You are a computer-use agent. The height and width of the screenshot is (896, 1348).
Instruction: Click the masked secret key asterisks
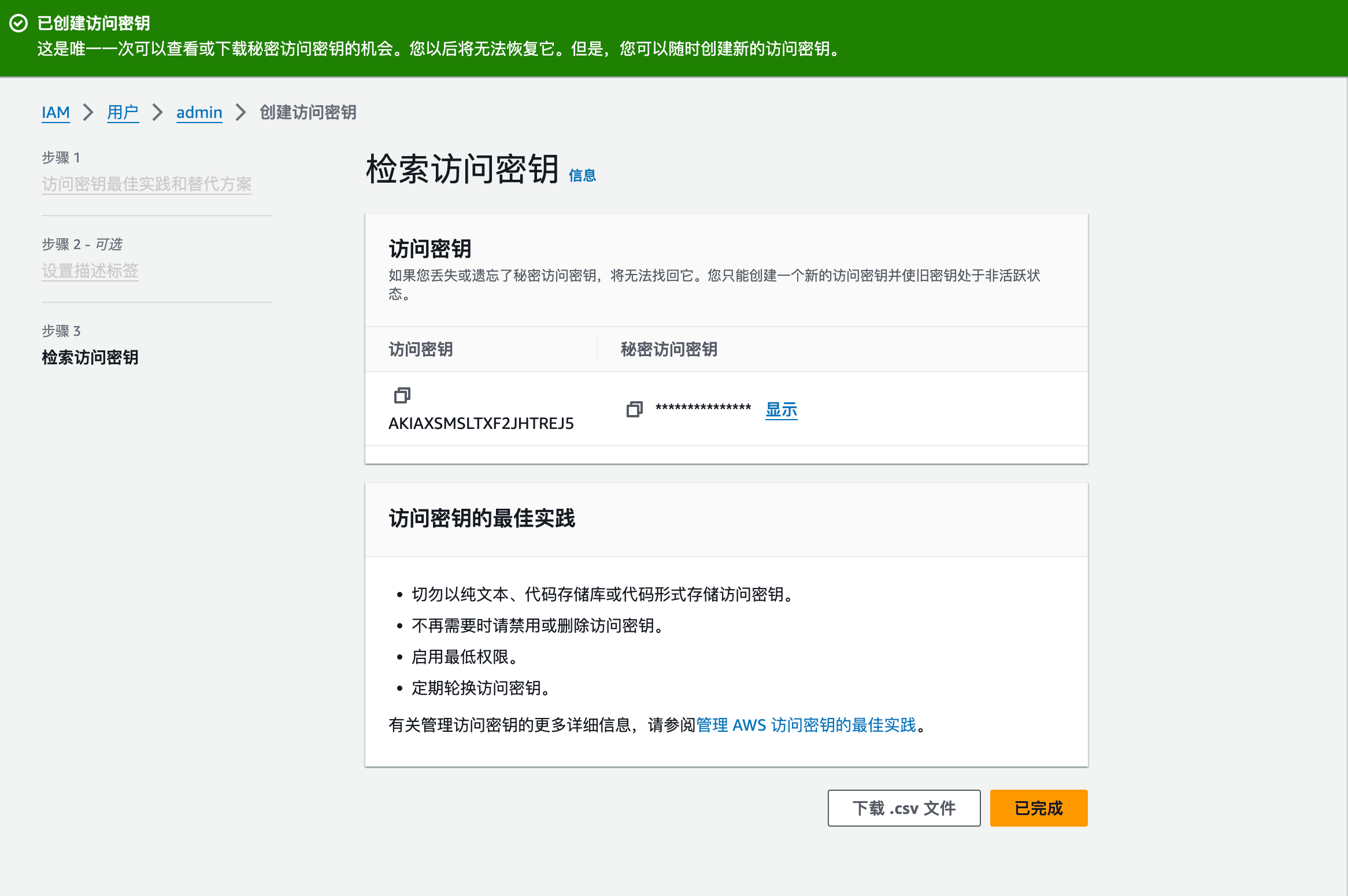point(703,408)
